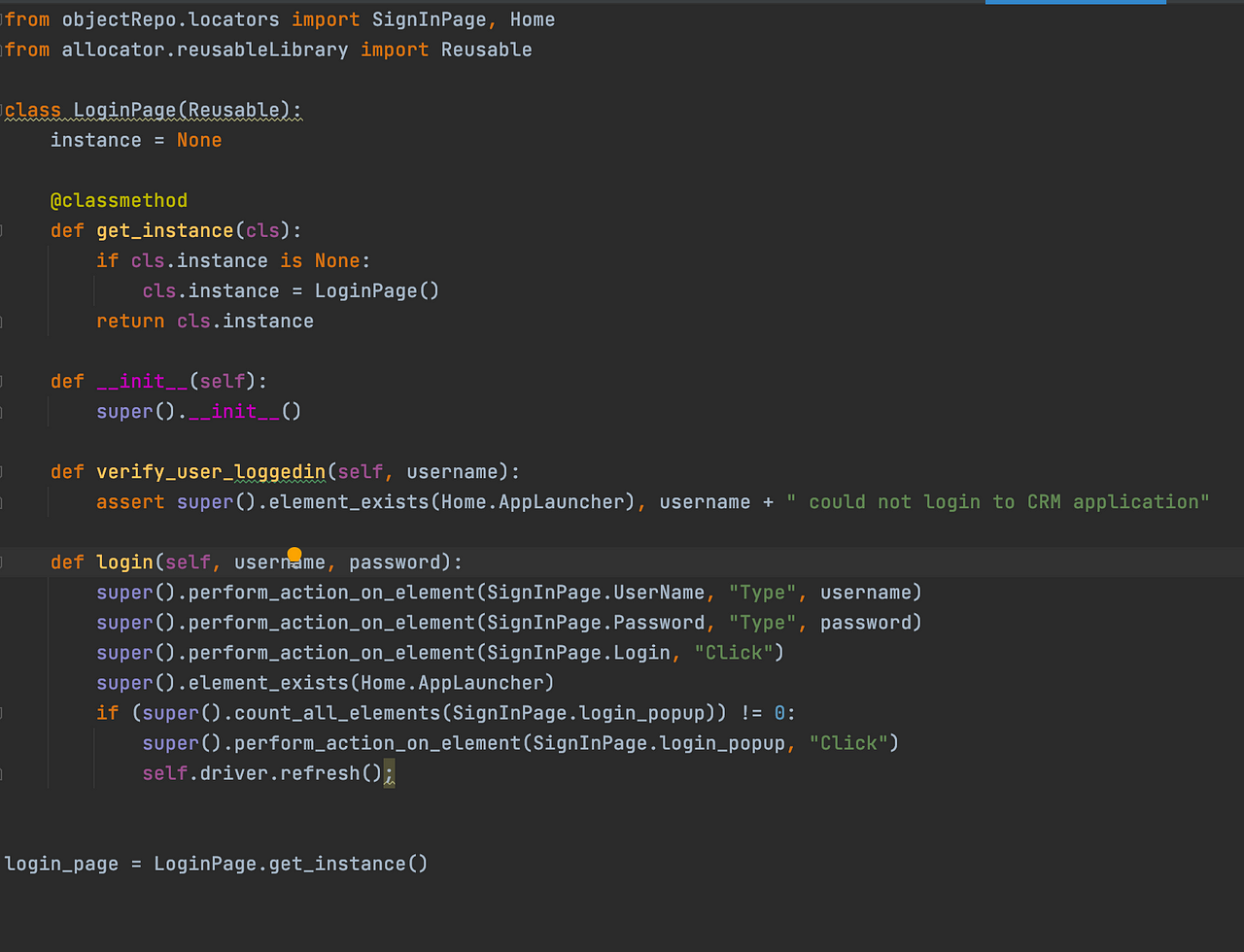Click string 'could not login to CRM application'
This screenshot has height=952, width=1244.
tap(998, 501)
